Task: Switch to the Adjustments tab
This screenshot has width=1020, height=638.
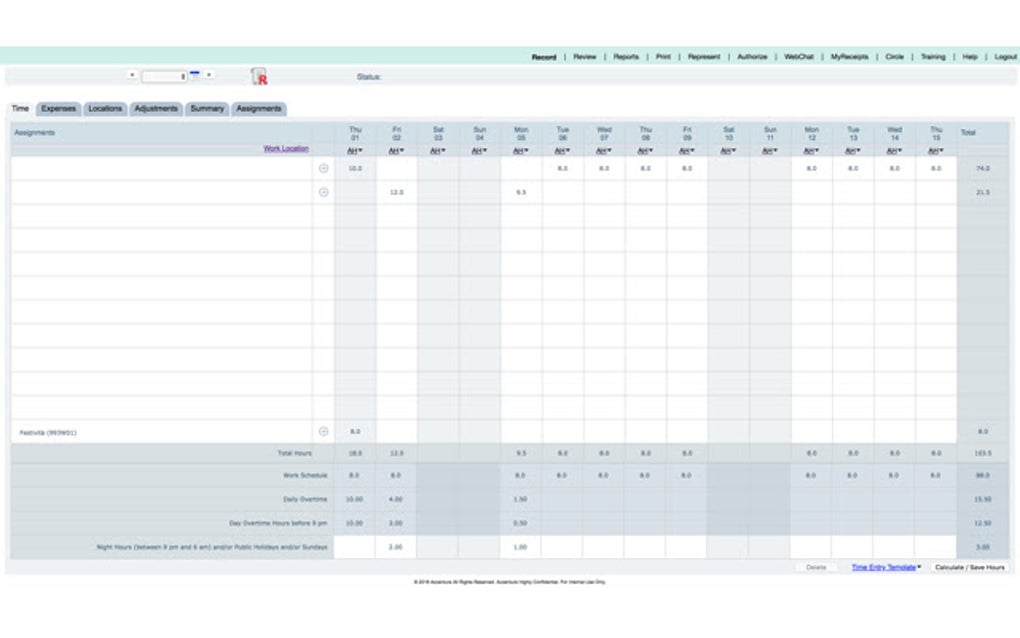Action: pos(156,109)
